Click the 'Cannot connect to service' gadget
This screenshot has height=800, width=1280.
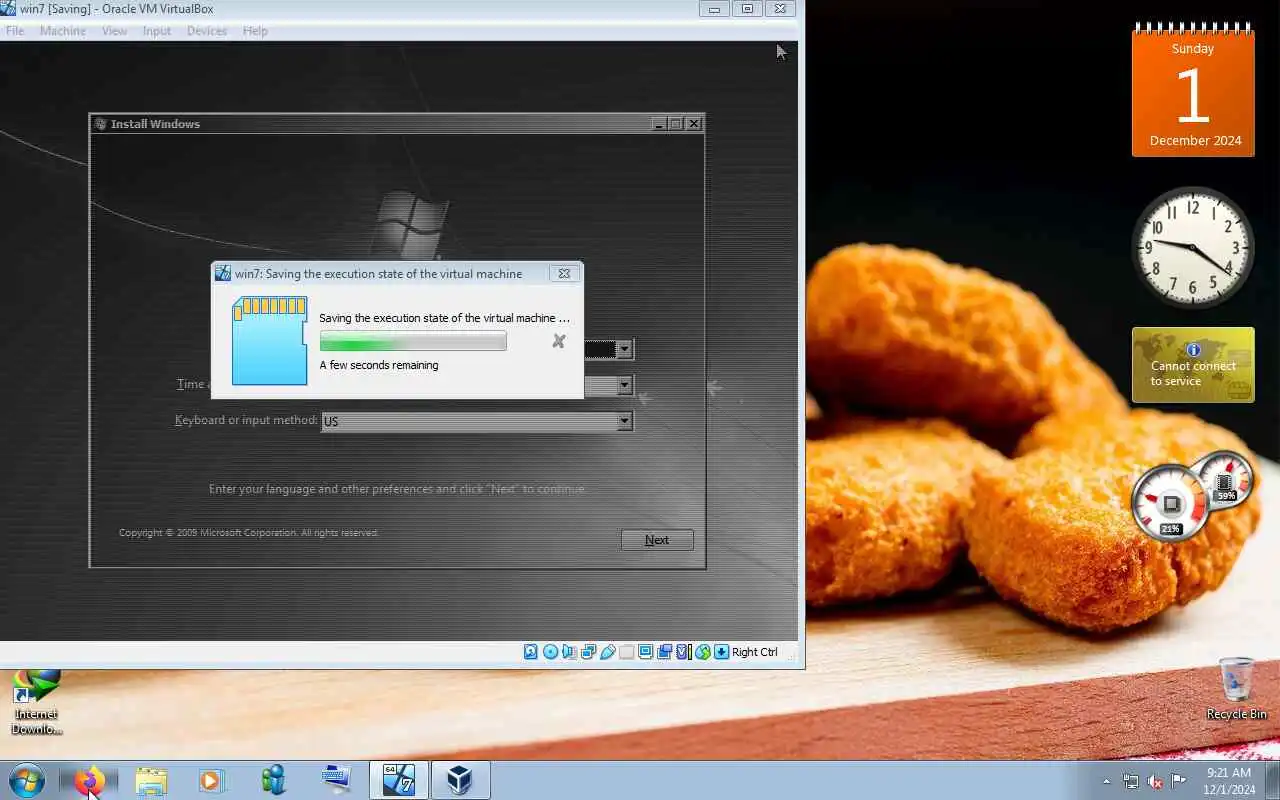click(1193, 365)
